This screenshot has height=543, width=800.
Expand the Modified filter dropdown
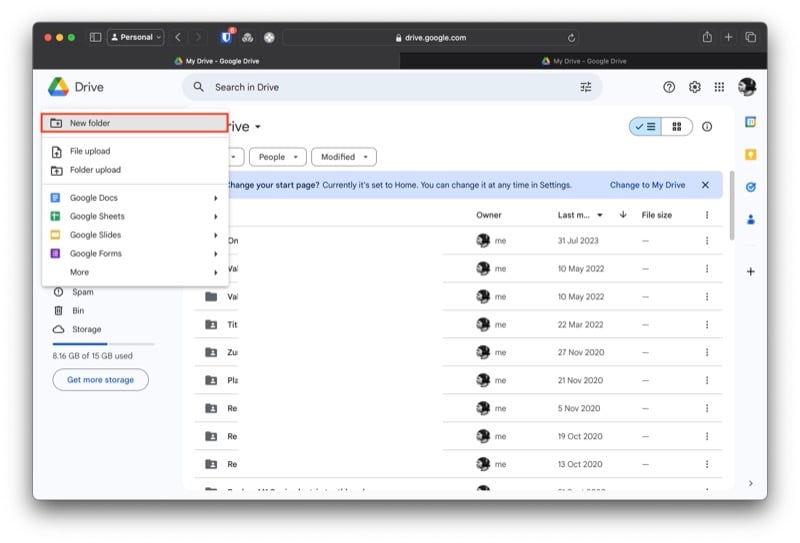pyautogui.click(x=344, y=157)
